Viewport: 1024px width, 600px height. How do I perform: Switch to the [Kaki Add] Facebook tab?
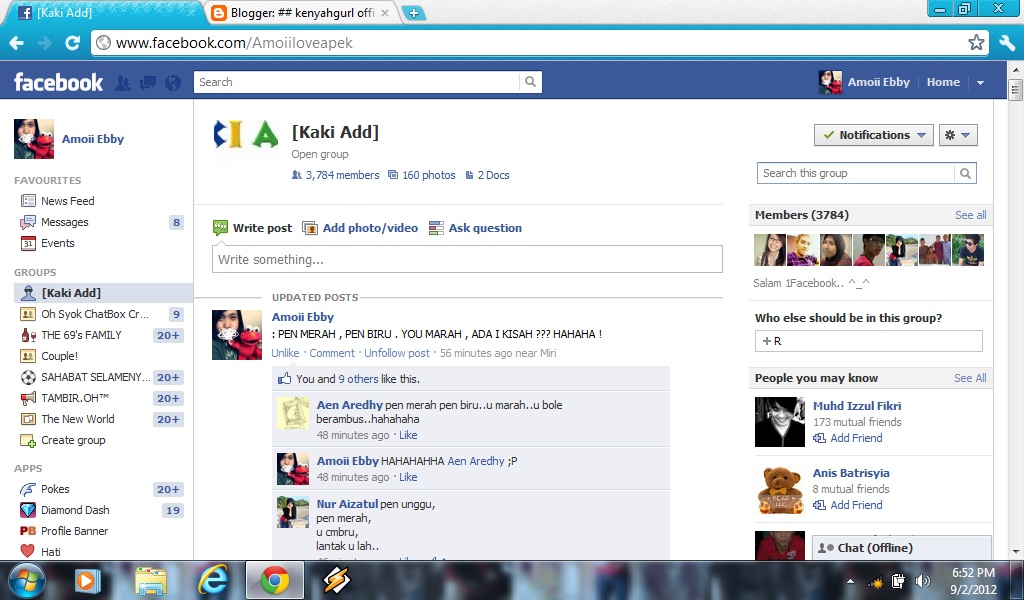point(104,13)
